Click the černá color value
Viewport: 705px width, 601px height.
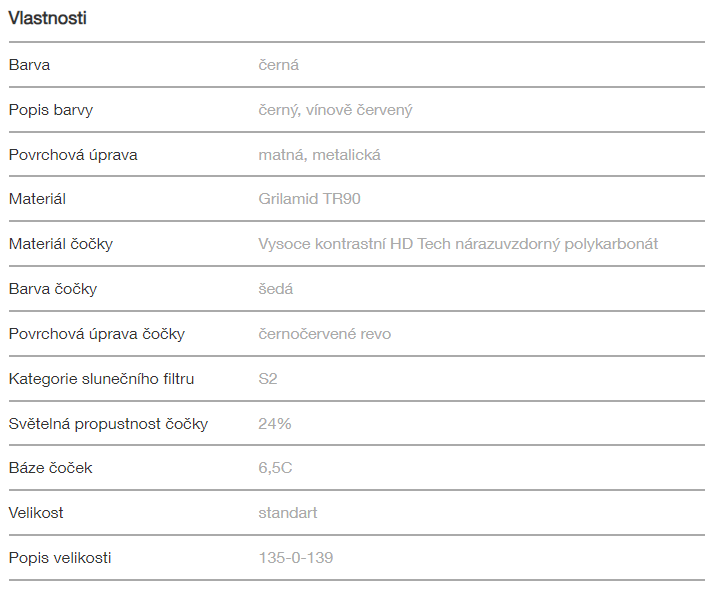pos(278,65)
